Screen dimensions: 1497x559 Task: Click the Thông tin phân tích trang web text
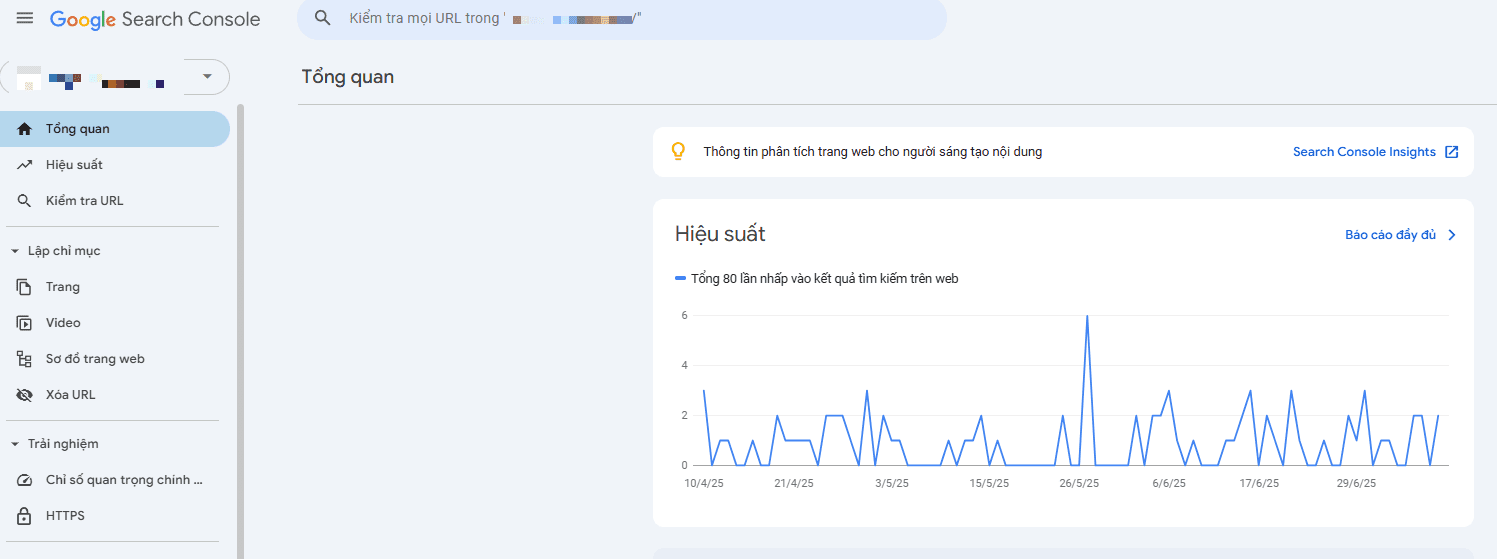point(873,152)
